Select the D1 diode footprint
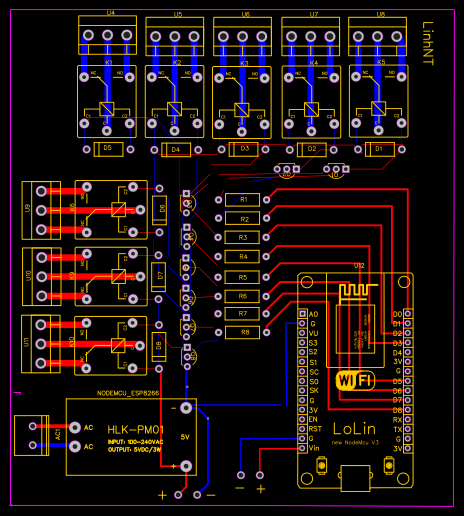The width and height of the screenshot is (464, 516). tap(380, 149)
